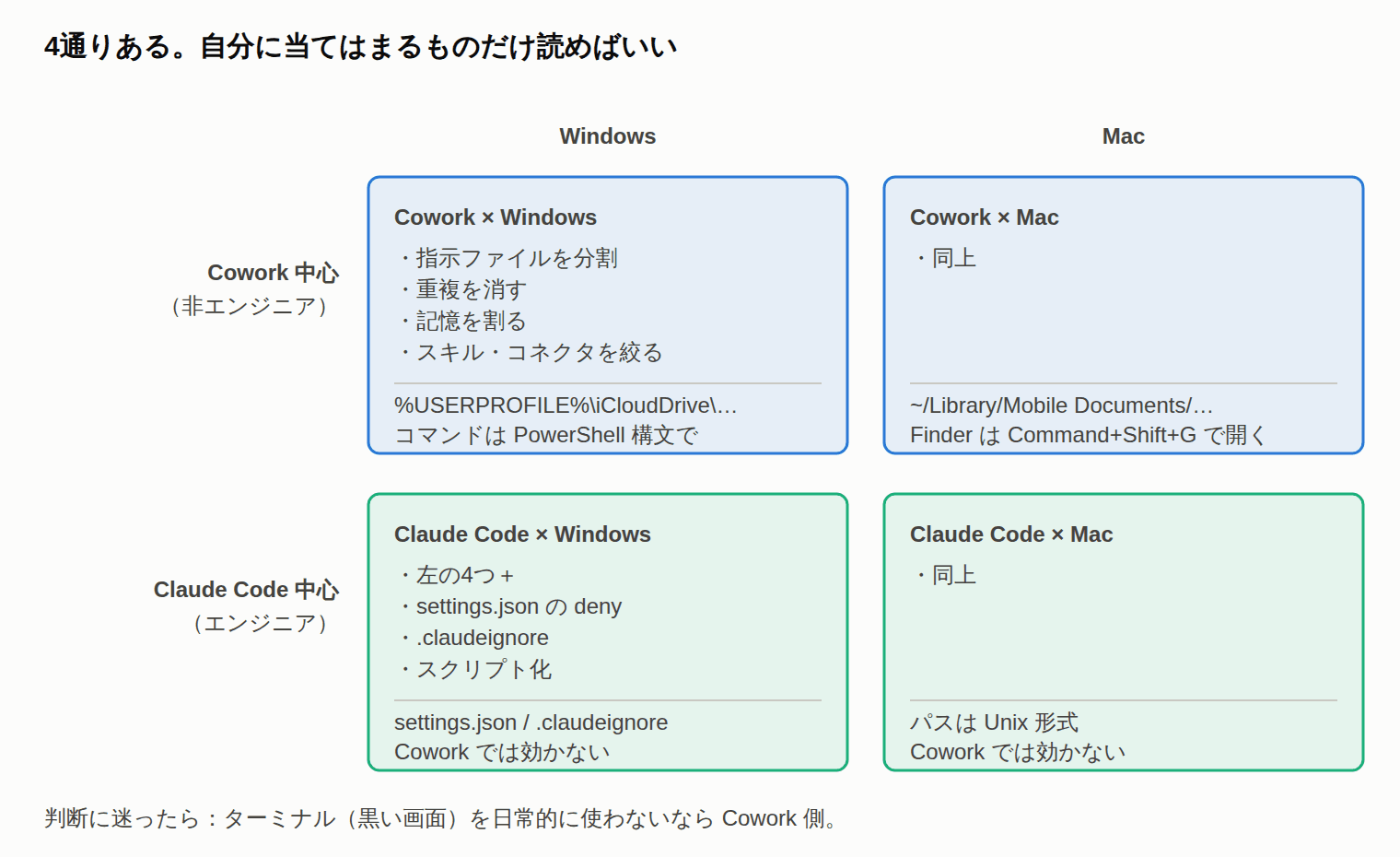Screen dimensions: 1400x857
Task: Click the Mac column header
Action: (1123, 136)
